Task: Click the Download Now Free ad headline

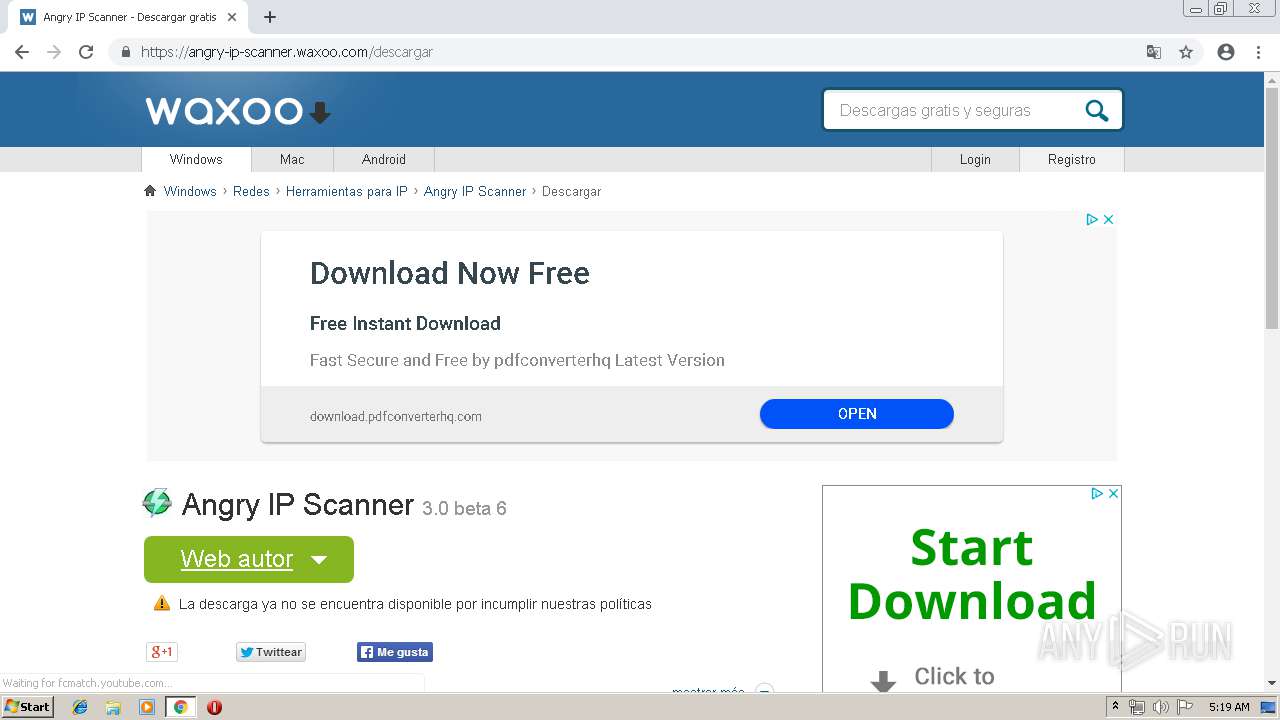Action: click(x=450, y=273)
